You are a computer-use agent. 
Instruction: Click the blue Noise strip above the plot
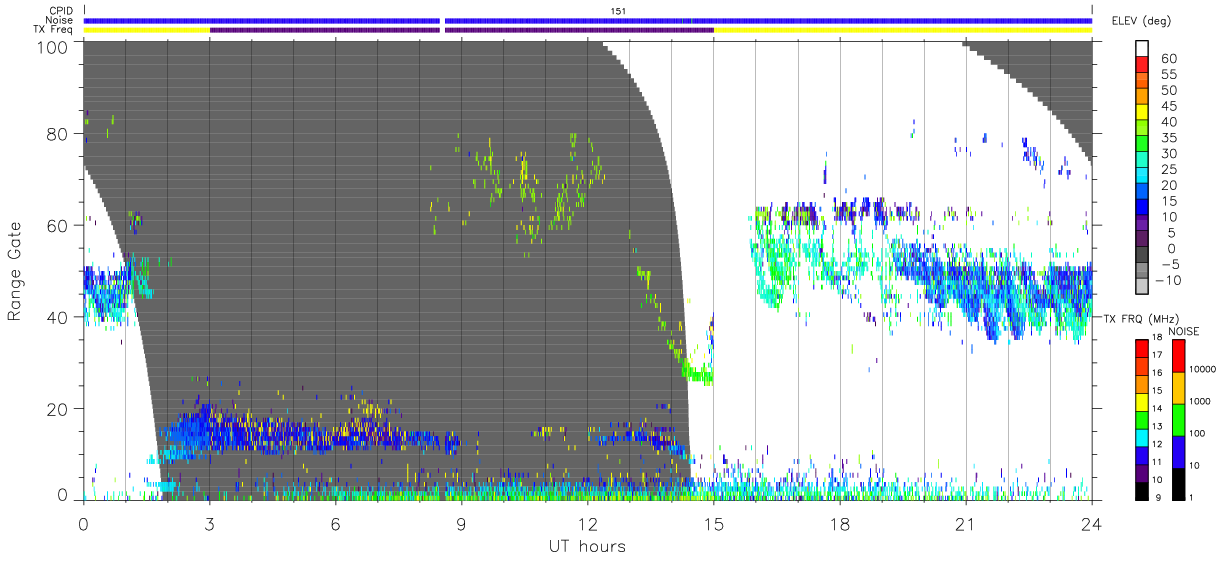588,20
